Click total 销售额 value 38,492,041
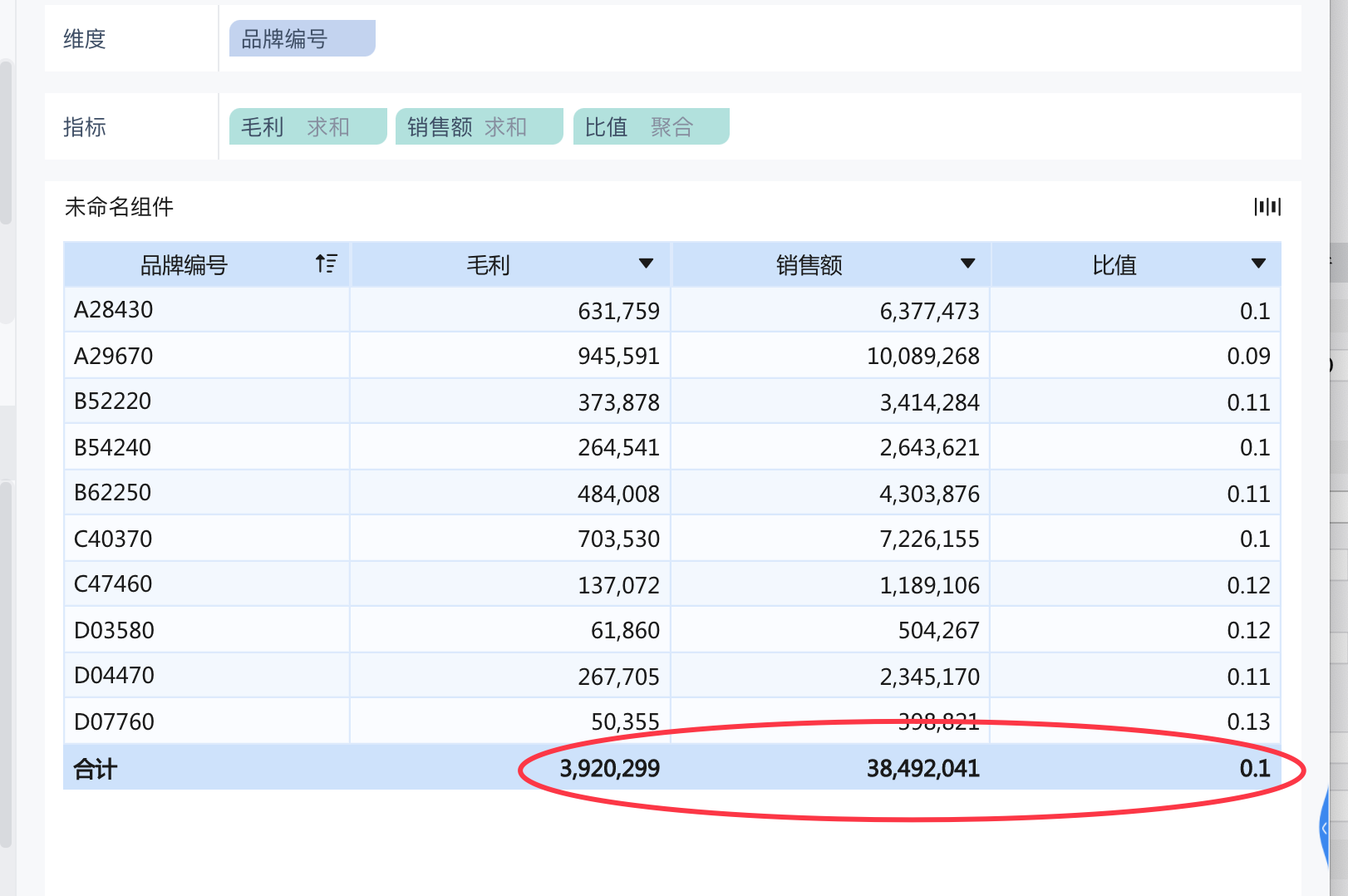 pyautogui.click(x=922, y=769)
